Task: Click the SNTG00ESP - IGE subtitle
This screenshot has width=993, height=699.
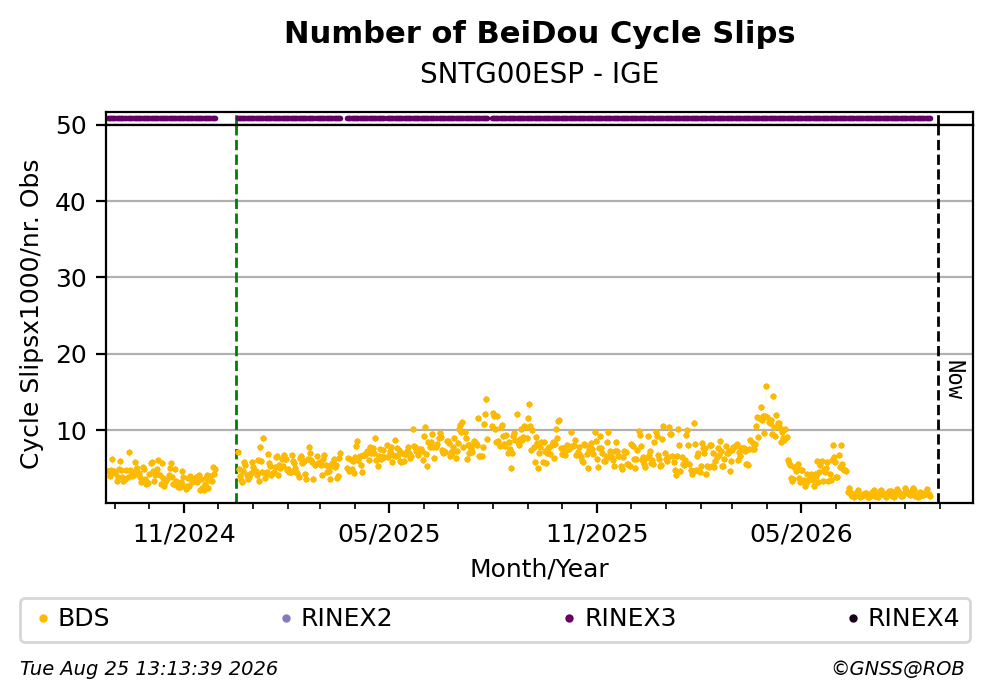Action: [x=540, y=73]
